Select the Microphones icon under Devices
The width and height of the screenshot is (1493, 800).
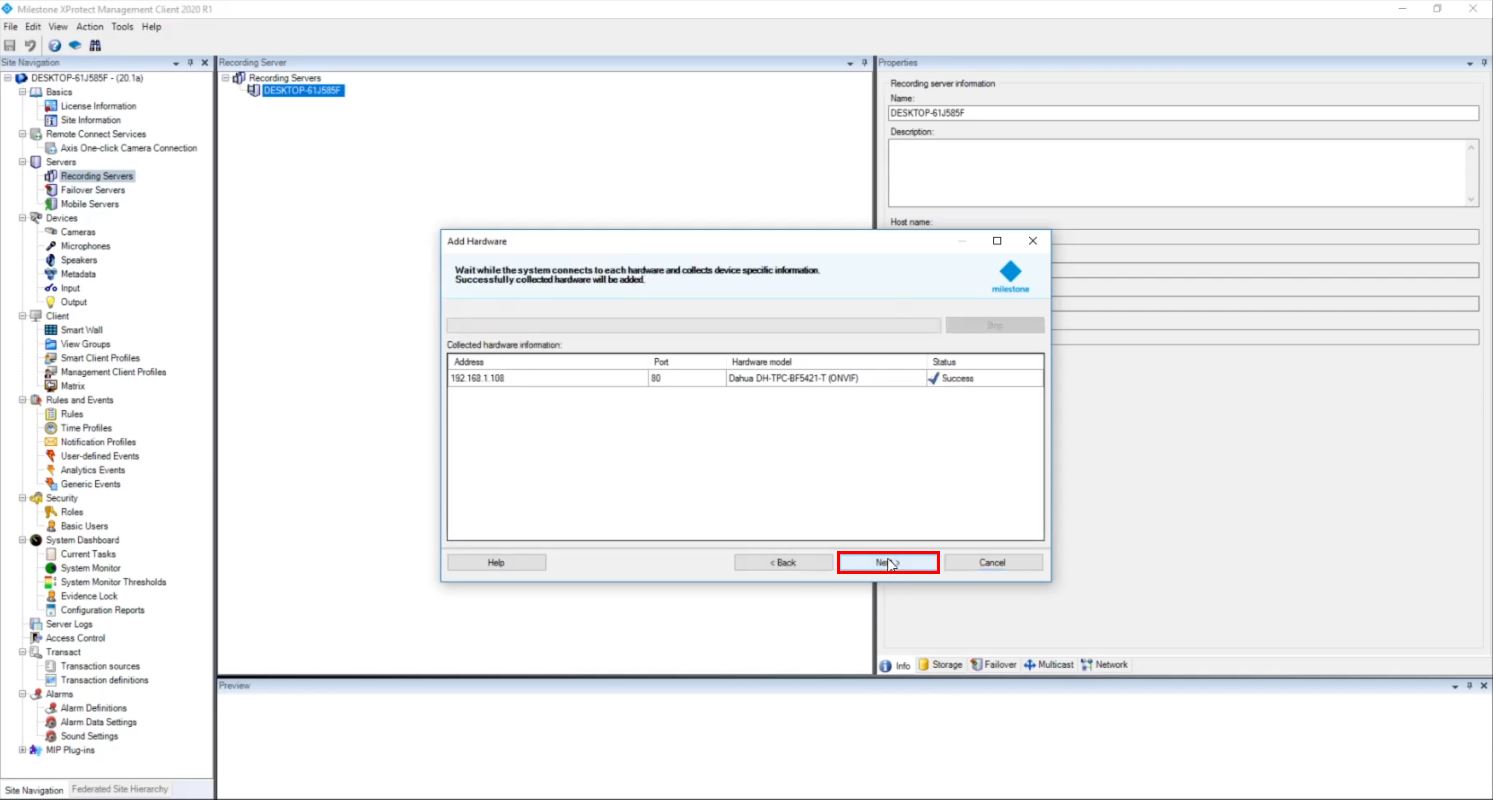click(x=51, y=246)
